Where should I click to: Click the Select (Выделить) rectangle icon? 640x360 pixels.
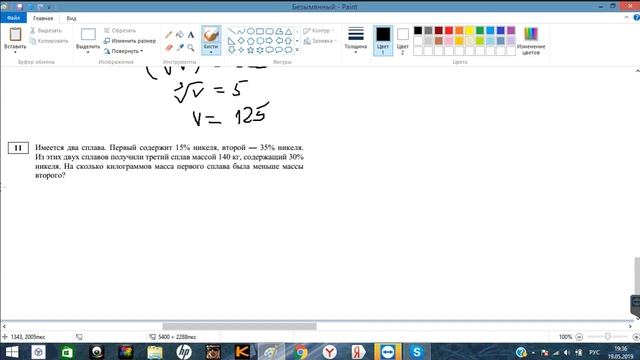88,34
